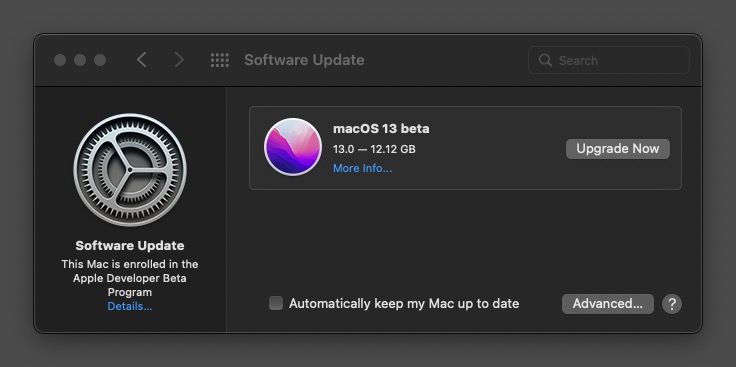Click the Software Update window title

(x=304, y=60)
